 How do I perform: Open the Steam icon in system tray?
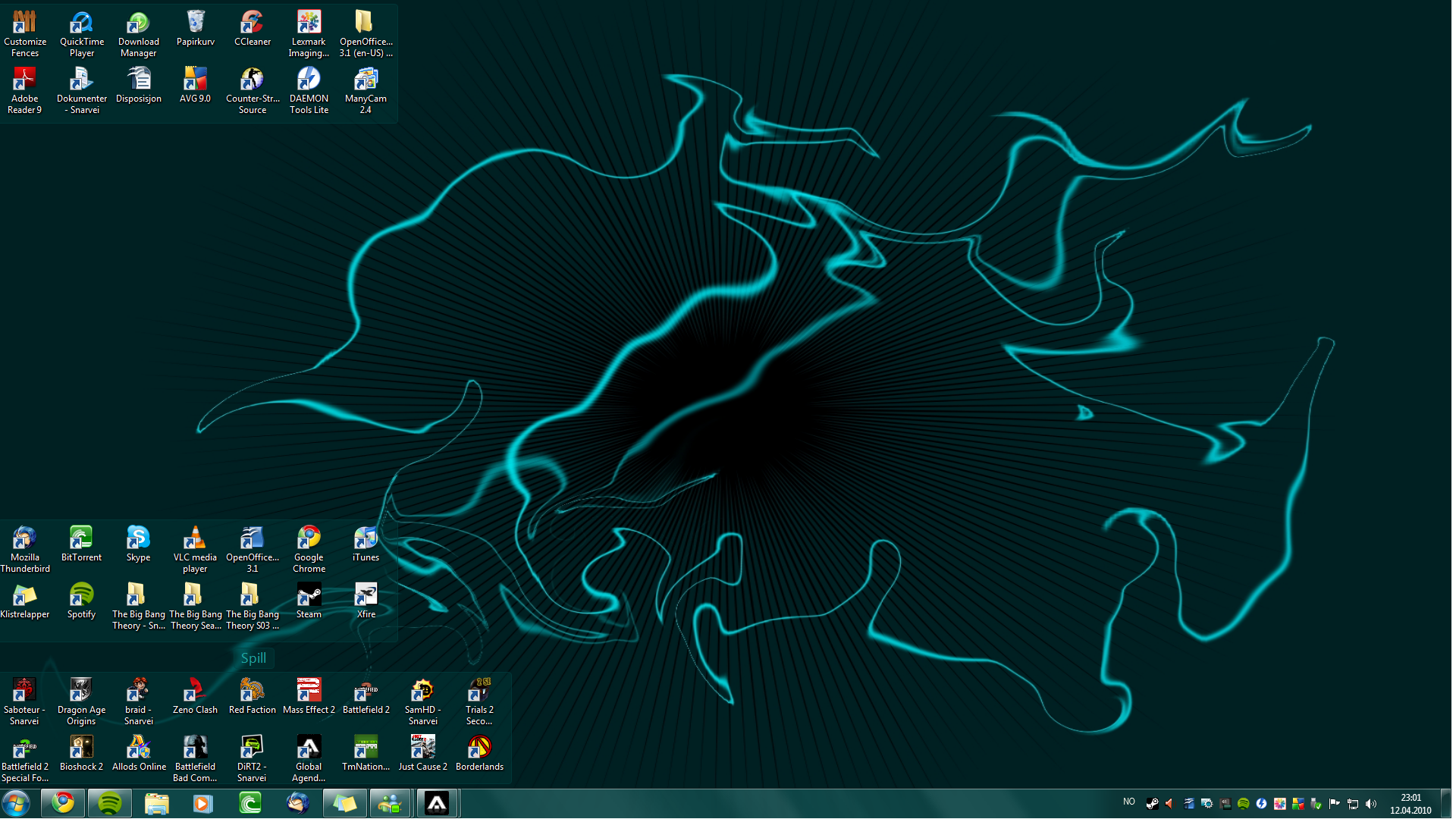point(1152,804)
